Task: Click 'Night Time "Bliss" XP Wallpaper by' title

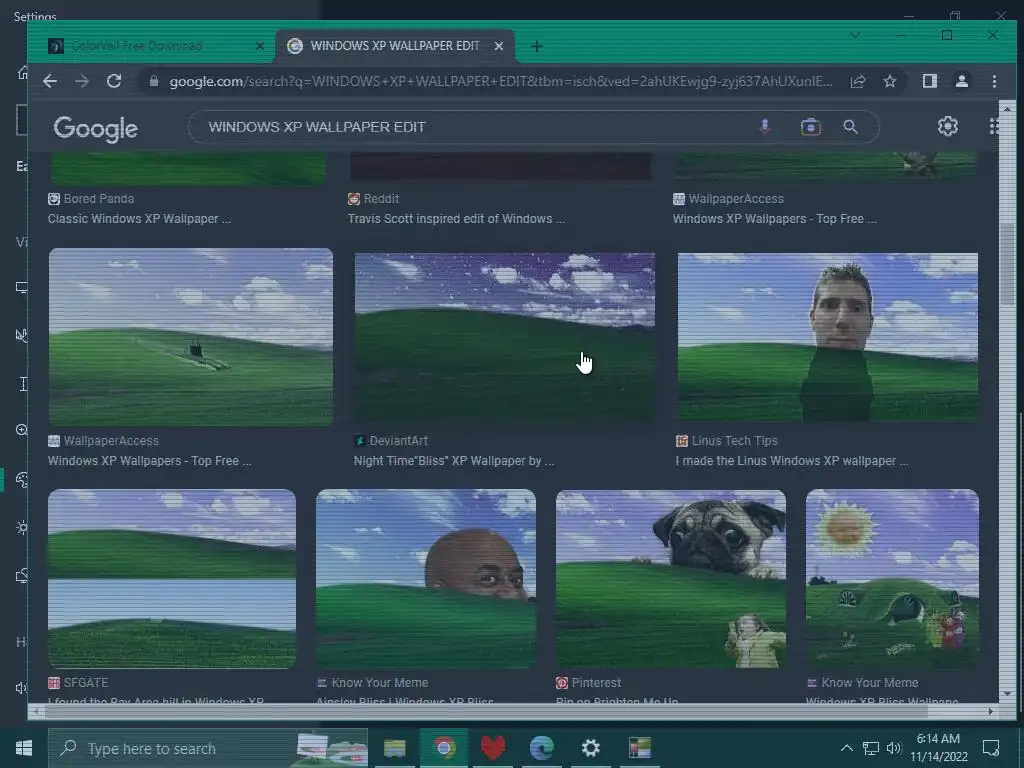Action: click(454, 461)
